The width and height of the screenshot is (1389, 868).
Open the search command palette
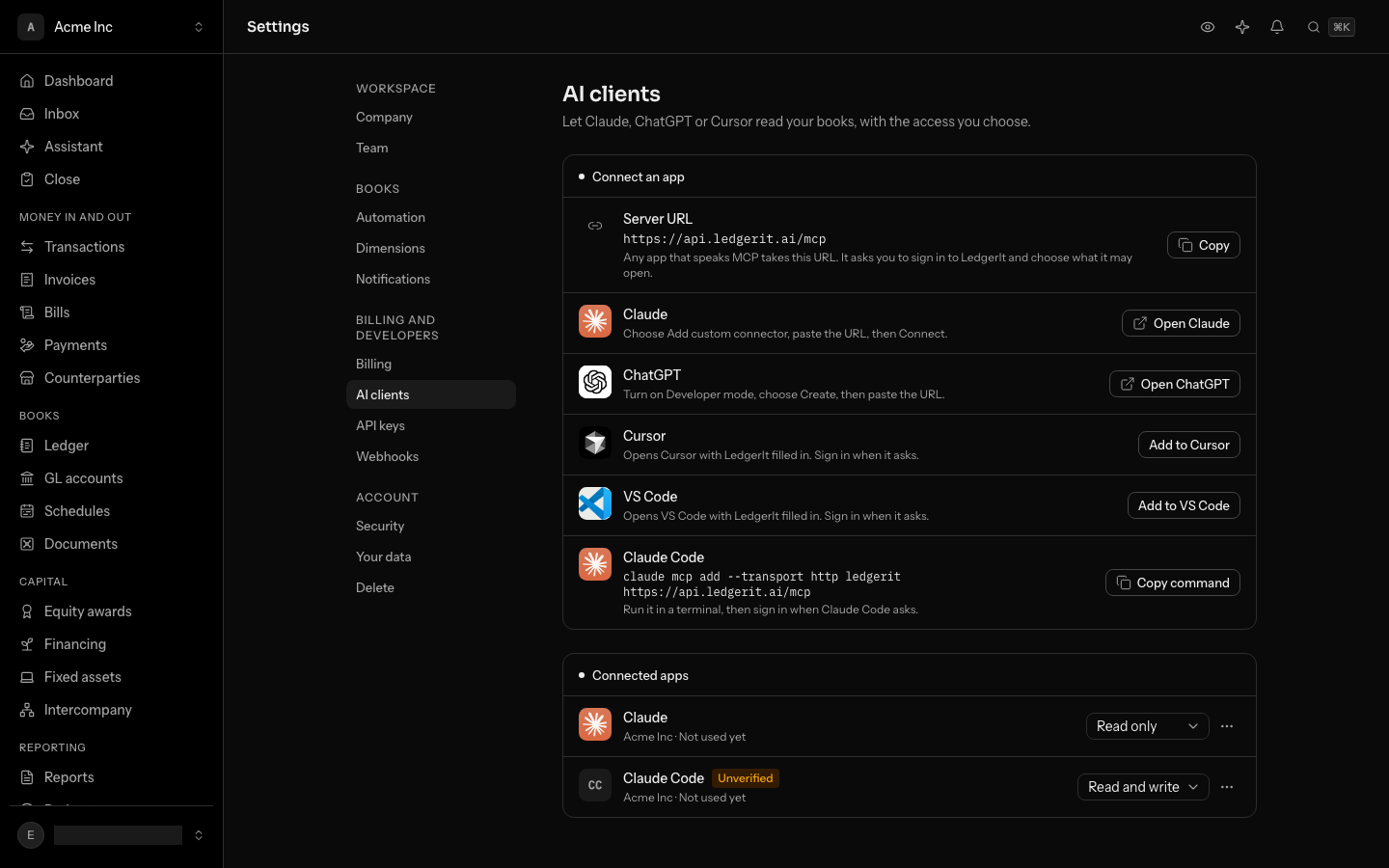coord(1330,27)
